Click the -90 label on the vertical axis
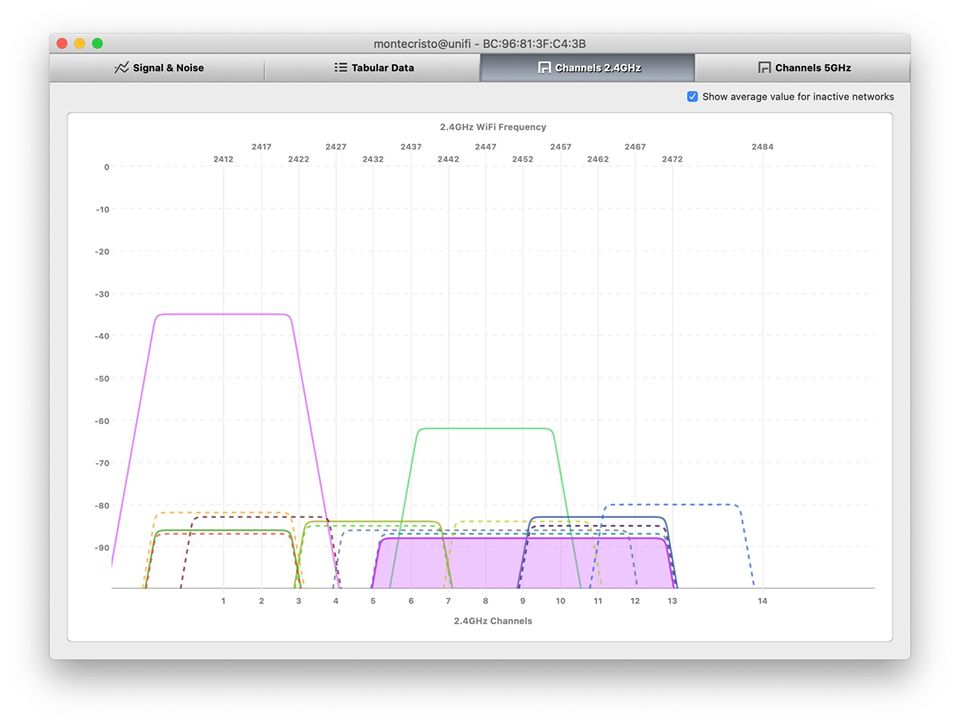The width and height of the screenshot is (960, 725). 102,548
